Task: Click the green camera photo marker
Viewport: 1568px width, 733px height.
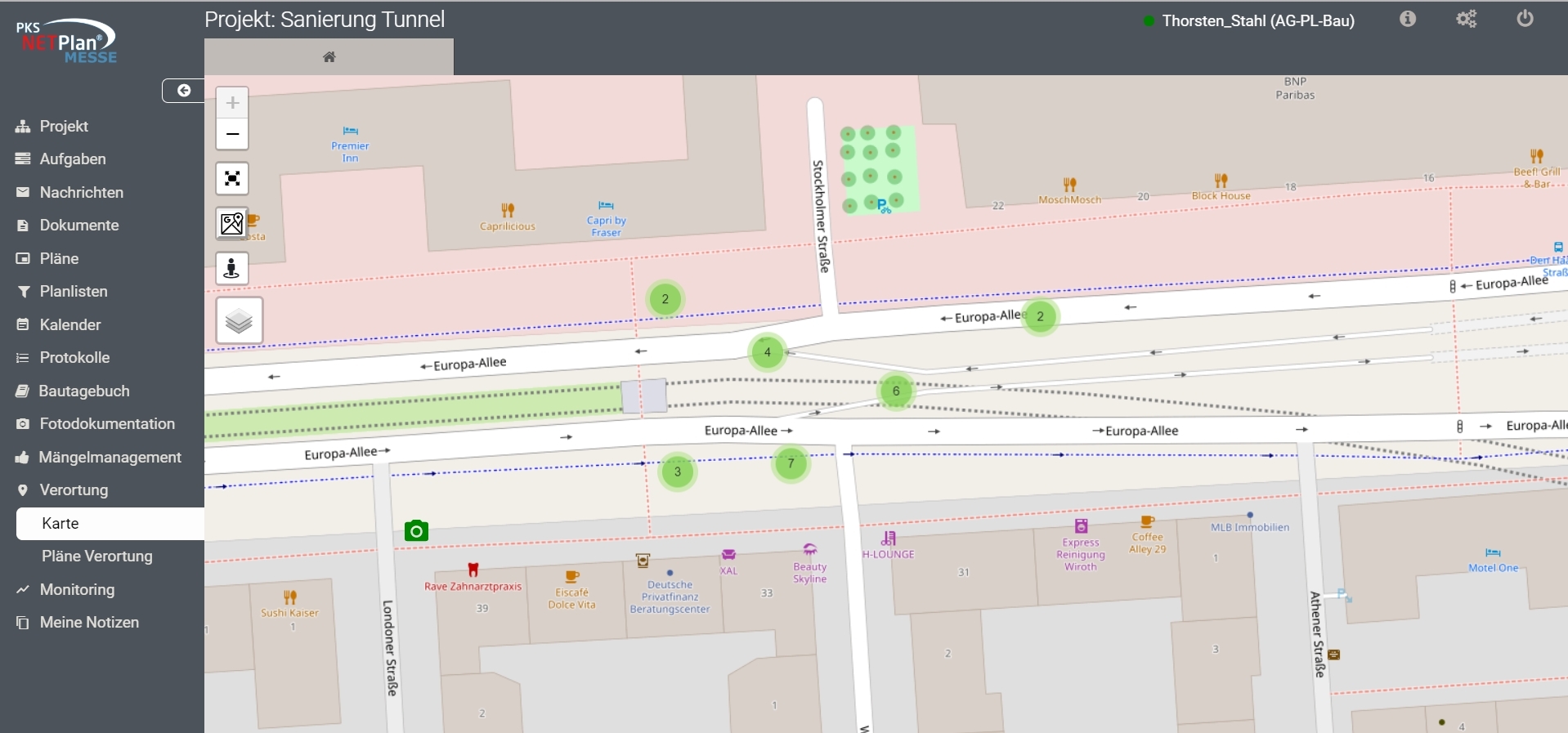Action: [416, 531]
